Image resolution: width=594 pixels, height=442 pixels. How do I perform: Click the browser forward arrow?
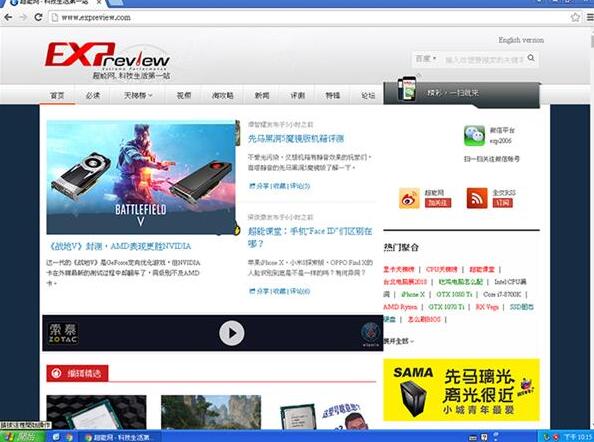tap(23, 17)
